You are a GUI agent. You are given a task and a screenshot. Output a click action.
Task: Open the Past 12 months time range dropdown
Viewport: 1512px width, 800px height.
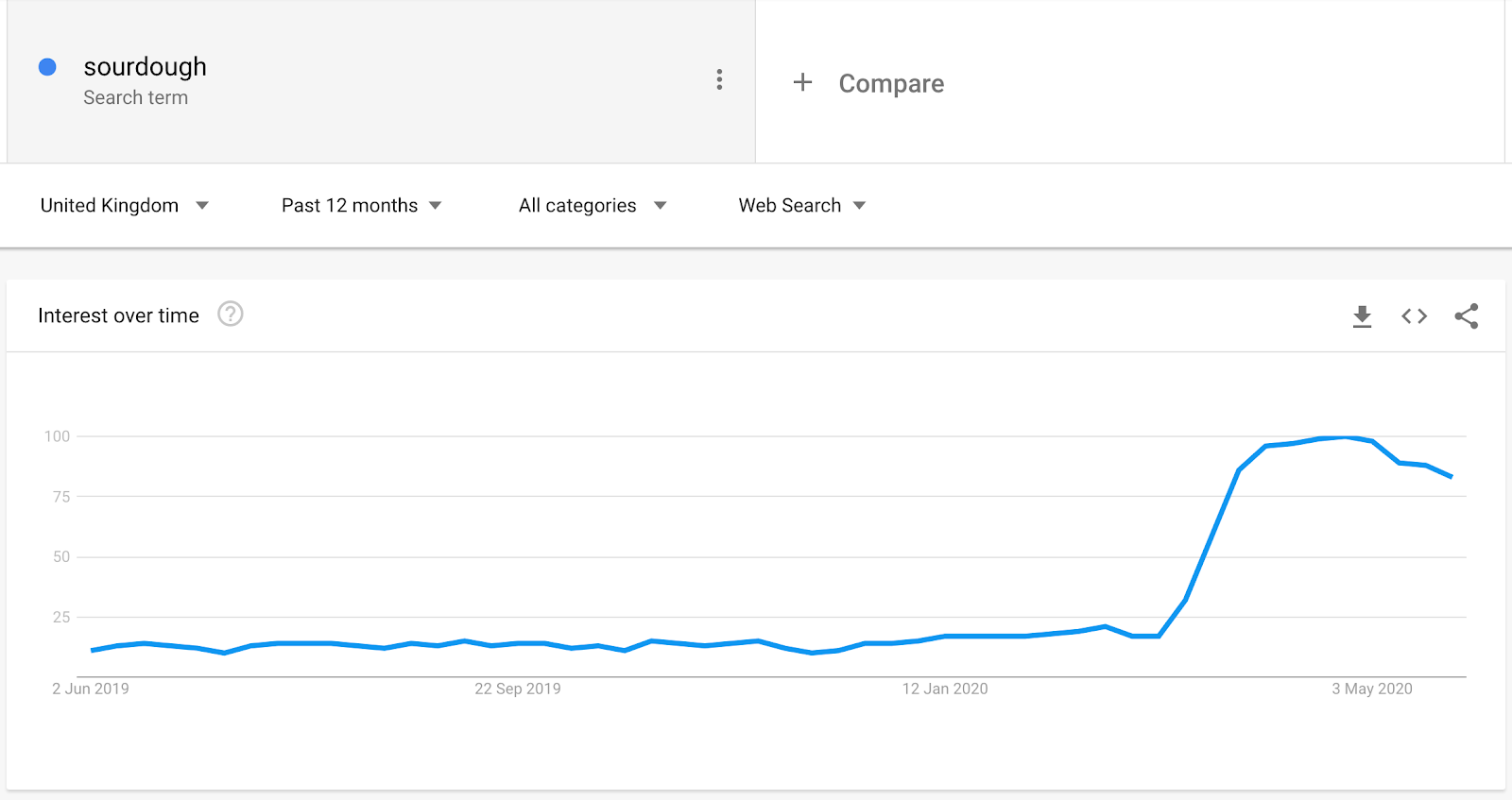click(361, 206)
